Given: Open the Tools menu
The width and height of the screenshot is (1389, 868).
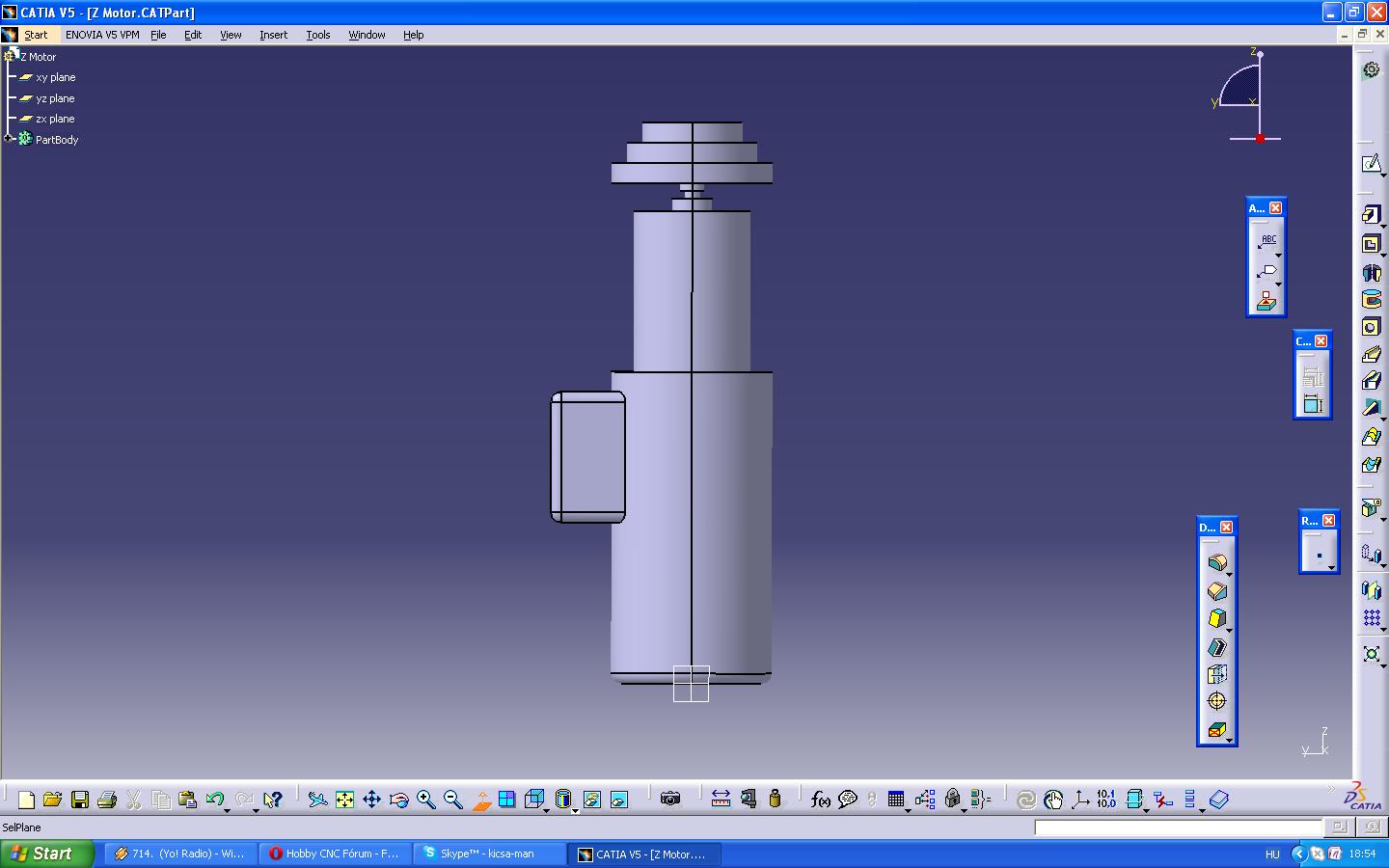Looking at the screenshot, I should click(x=317, y=35).
